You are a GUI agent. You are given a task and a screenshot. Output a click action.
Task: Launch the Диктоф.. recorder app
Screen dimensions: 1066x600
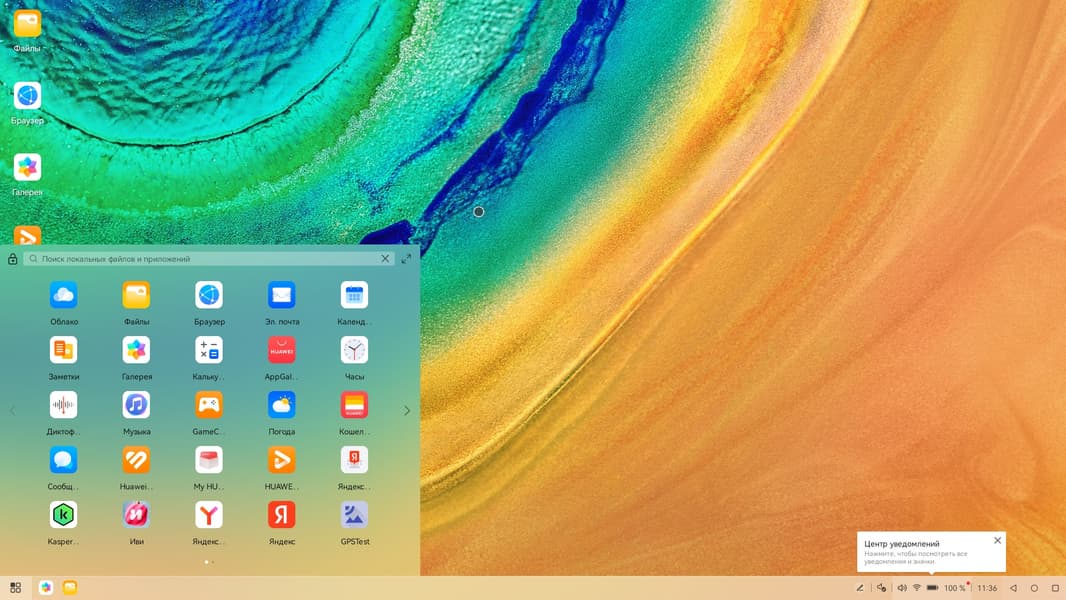point(63,406)
